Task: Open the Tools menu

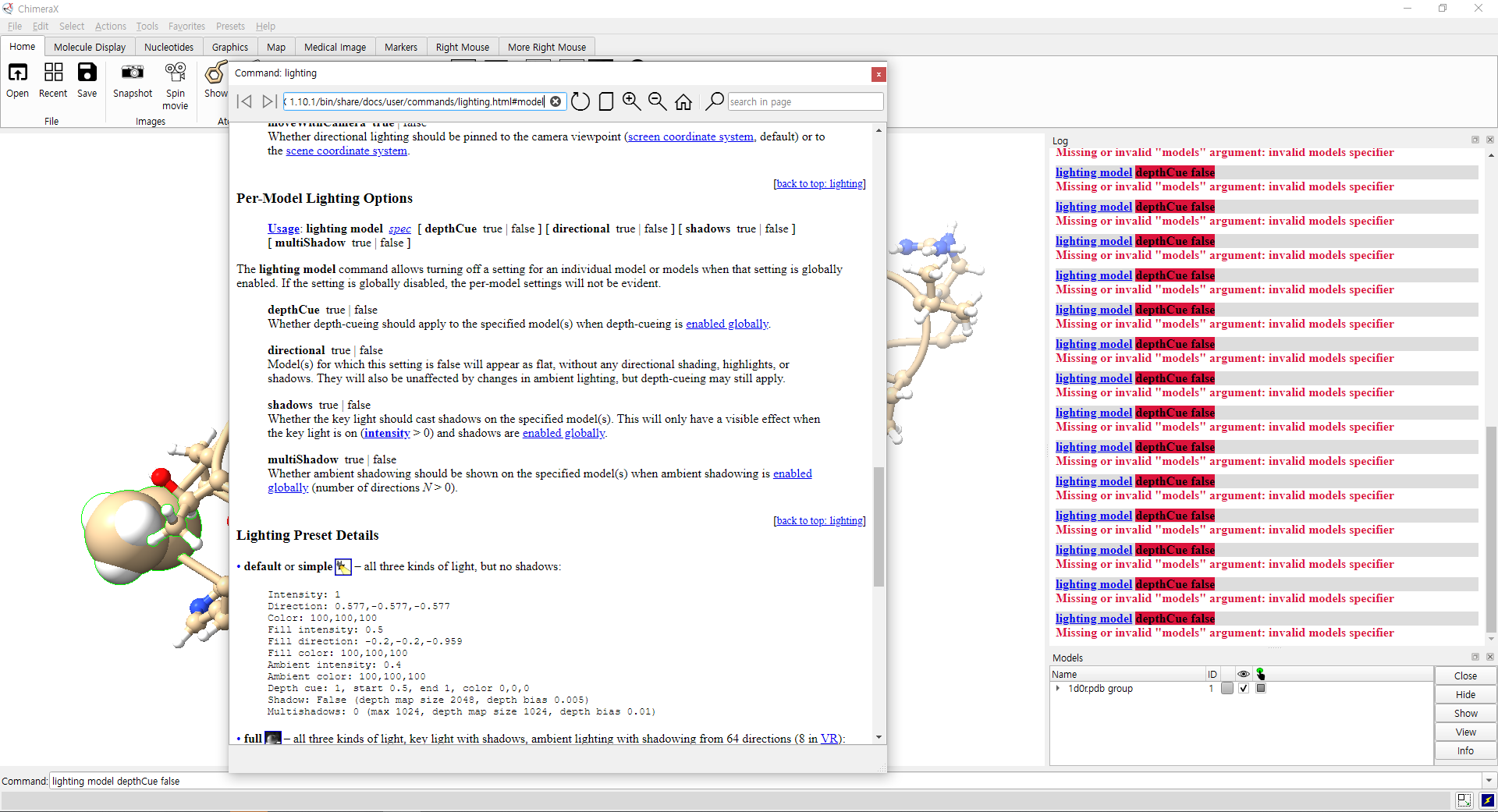Action: click(x=147, y=26)
